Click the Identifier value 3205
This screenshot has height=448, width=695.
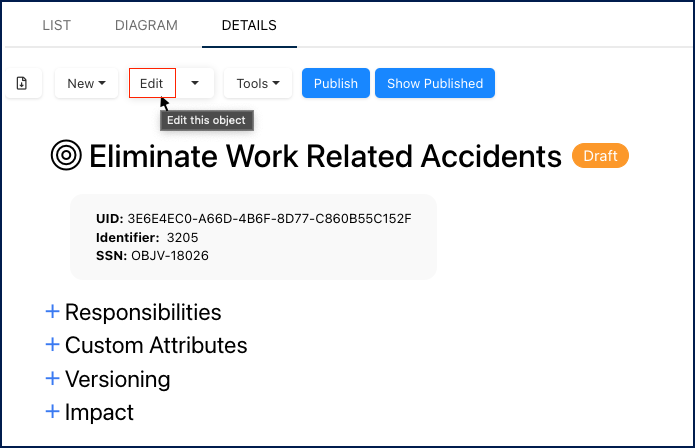pyautogui.click(x=184, y=237)
